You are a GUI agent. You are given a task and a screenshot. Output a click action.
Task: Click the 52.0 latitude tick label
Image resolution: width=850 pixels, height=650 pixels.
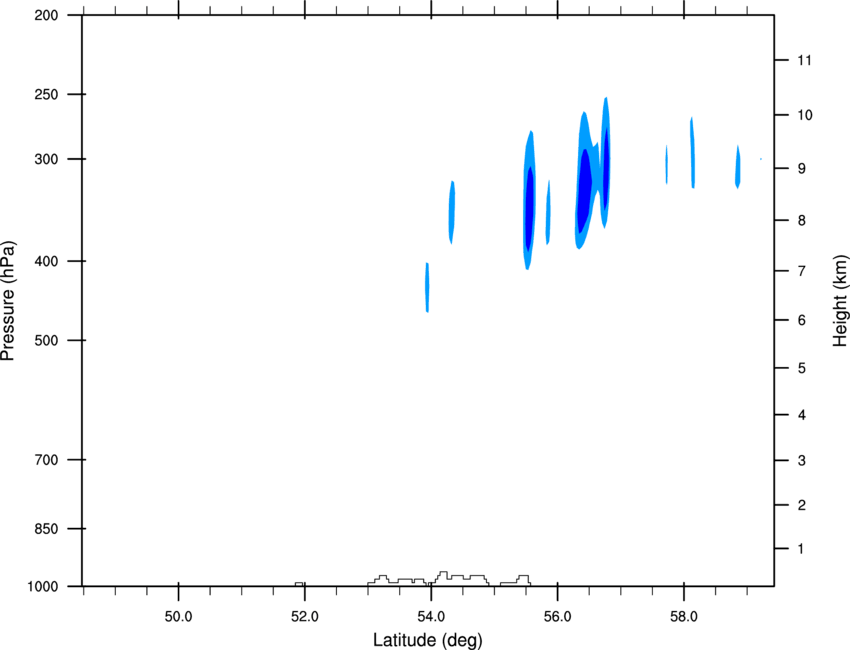coord(305,616)
